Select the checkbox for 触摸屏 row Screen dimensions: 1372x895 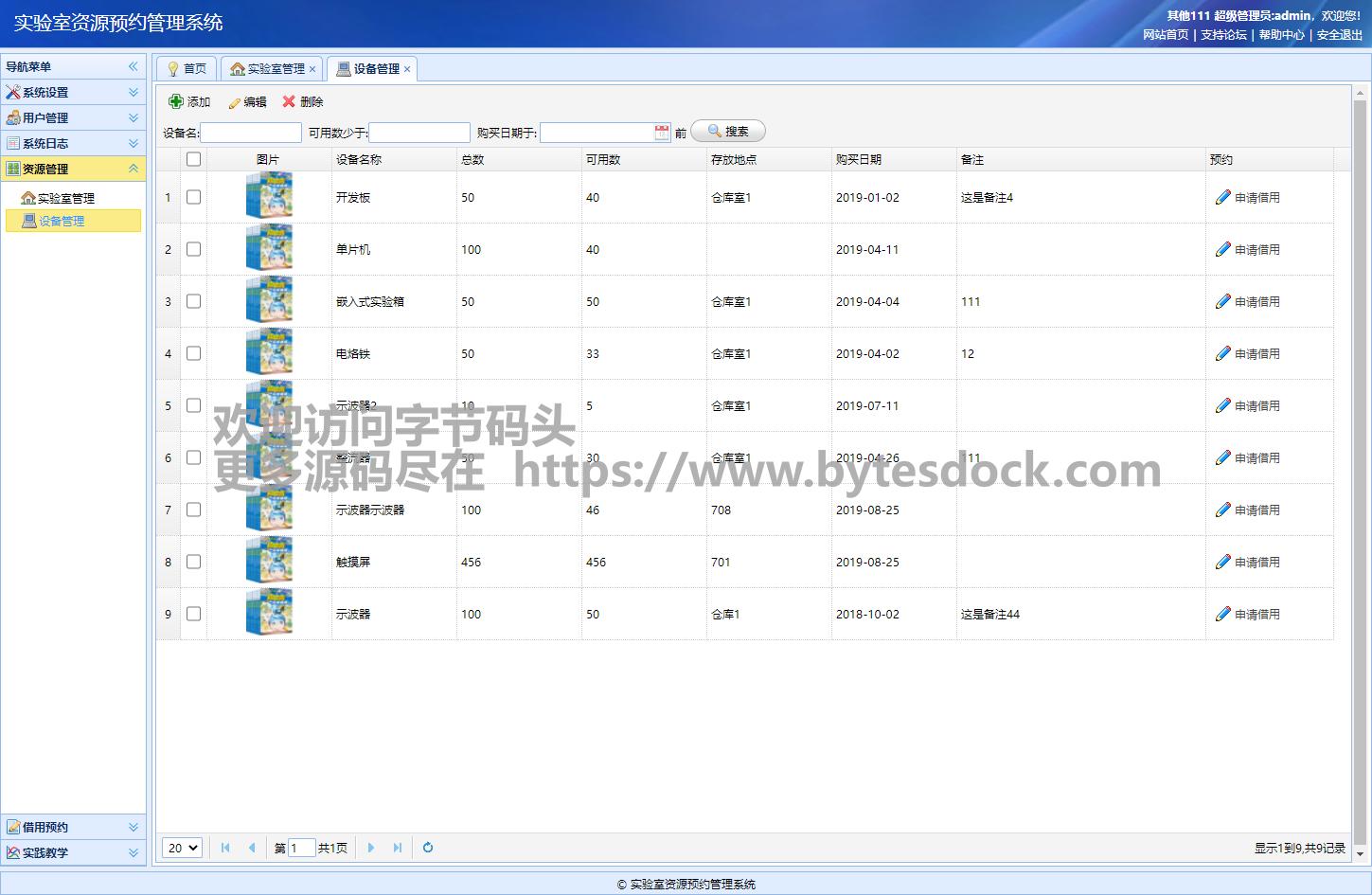(x=194, y=563)
